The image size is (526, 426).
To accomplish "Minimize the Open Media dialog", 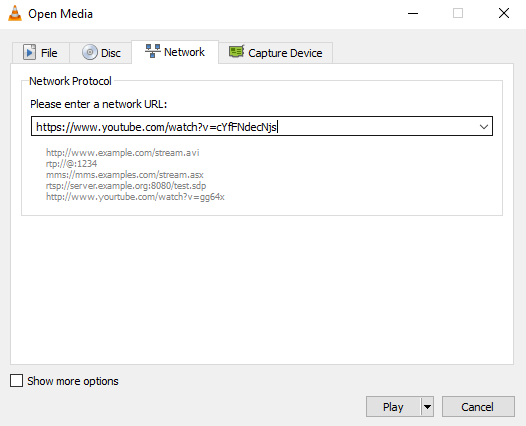I will (x=413, y=14).
